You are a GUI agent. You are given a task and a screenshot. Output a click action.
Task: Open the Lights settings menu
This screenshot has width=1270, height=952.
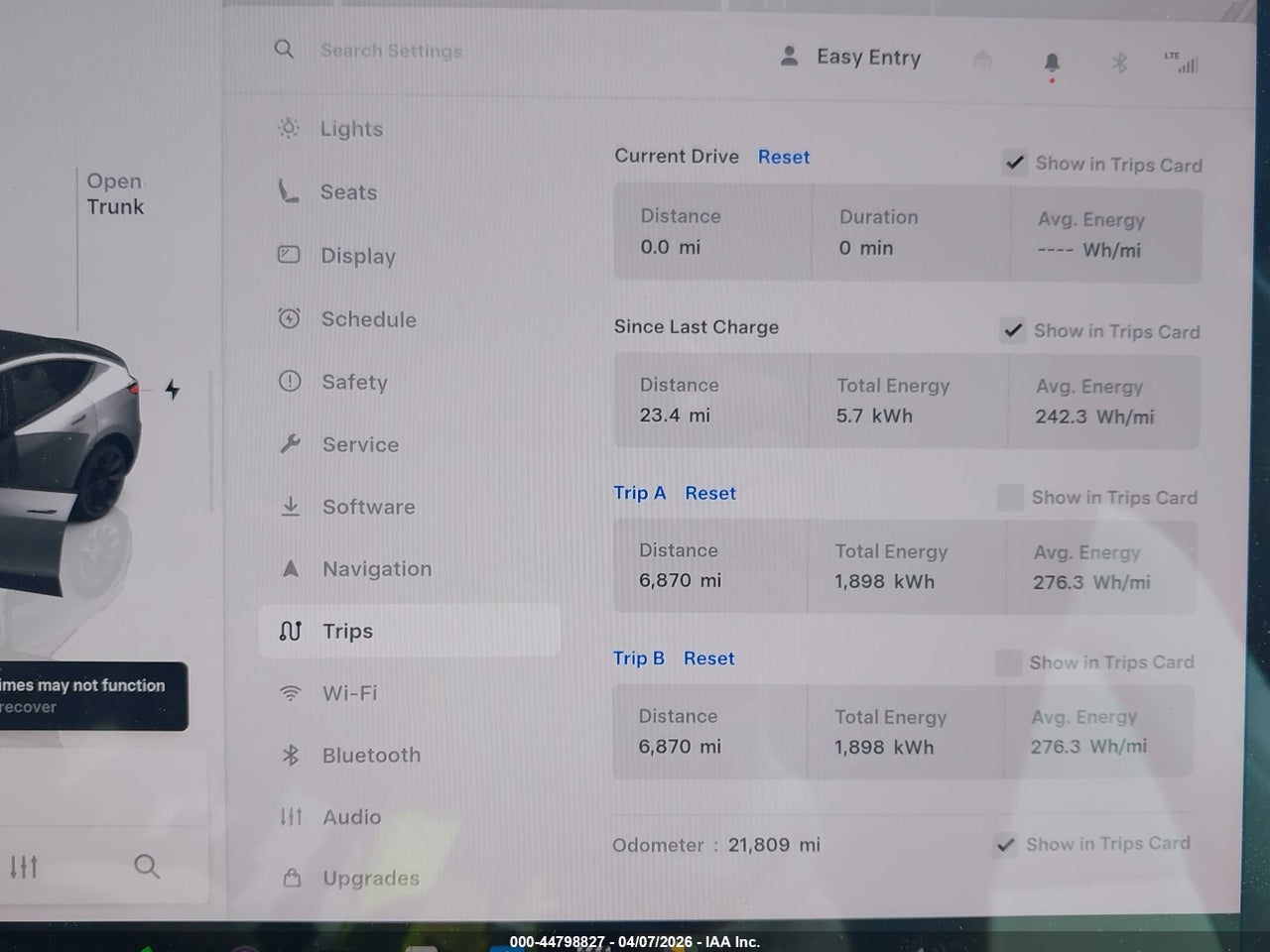click(351, 129)
